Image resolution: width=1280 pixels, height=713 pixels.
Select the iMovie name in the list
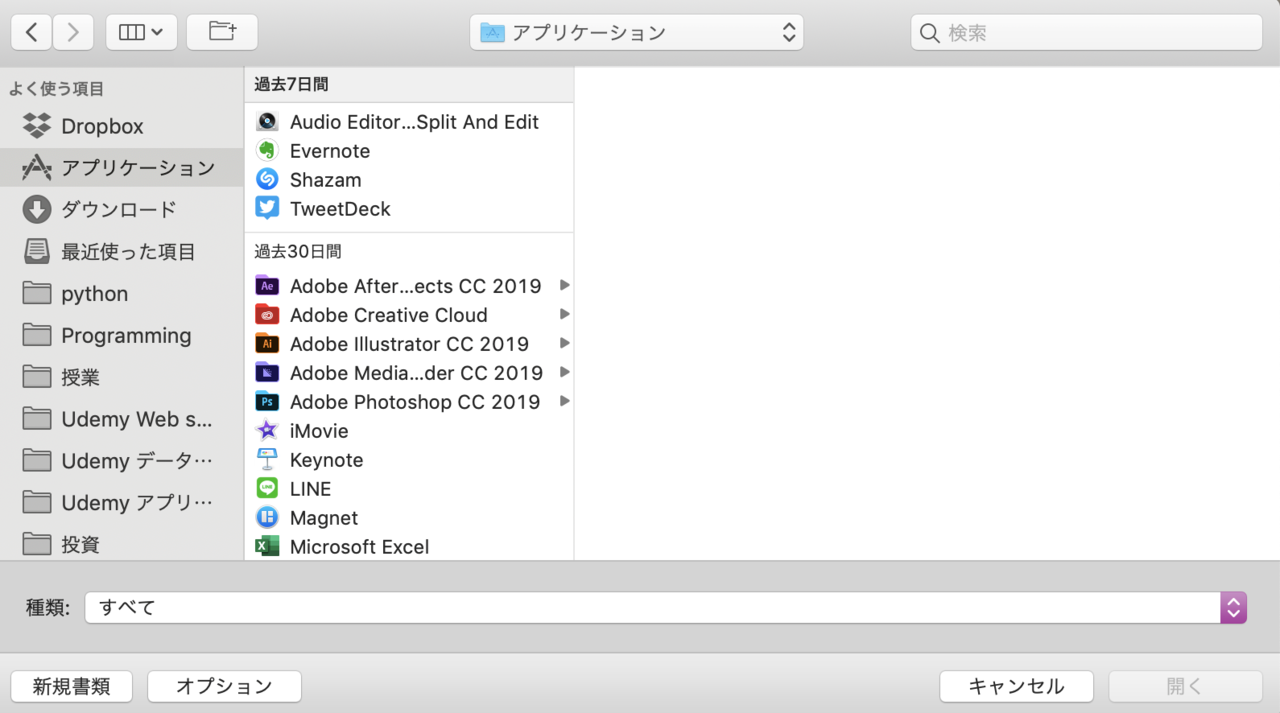tap(319, 431)
